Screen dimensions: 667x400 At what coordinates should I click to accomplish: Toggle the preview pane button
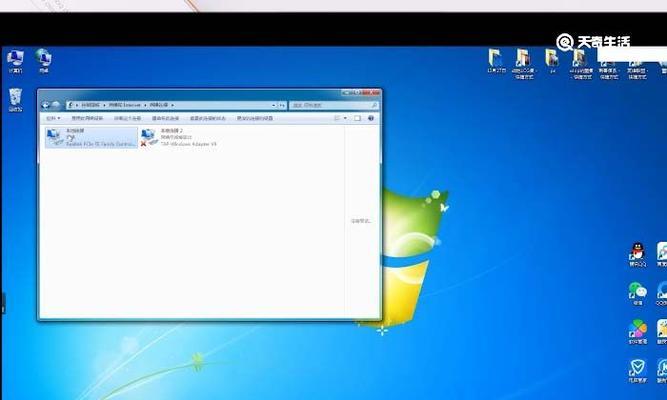pos(357,118)
